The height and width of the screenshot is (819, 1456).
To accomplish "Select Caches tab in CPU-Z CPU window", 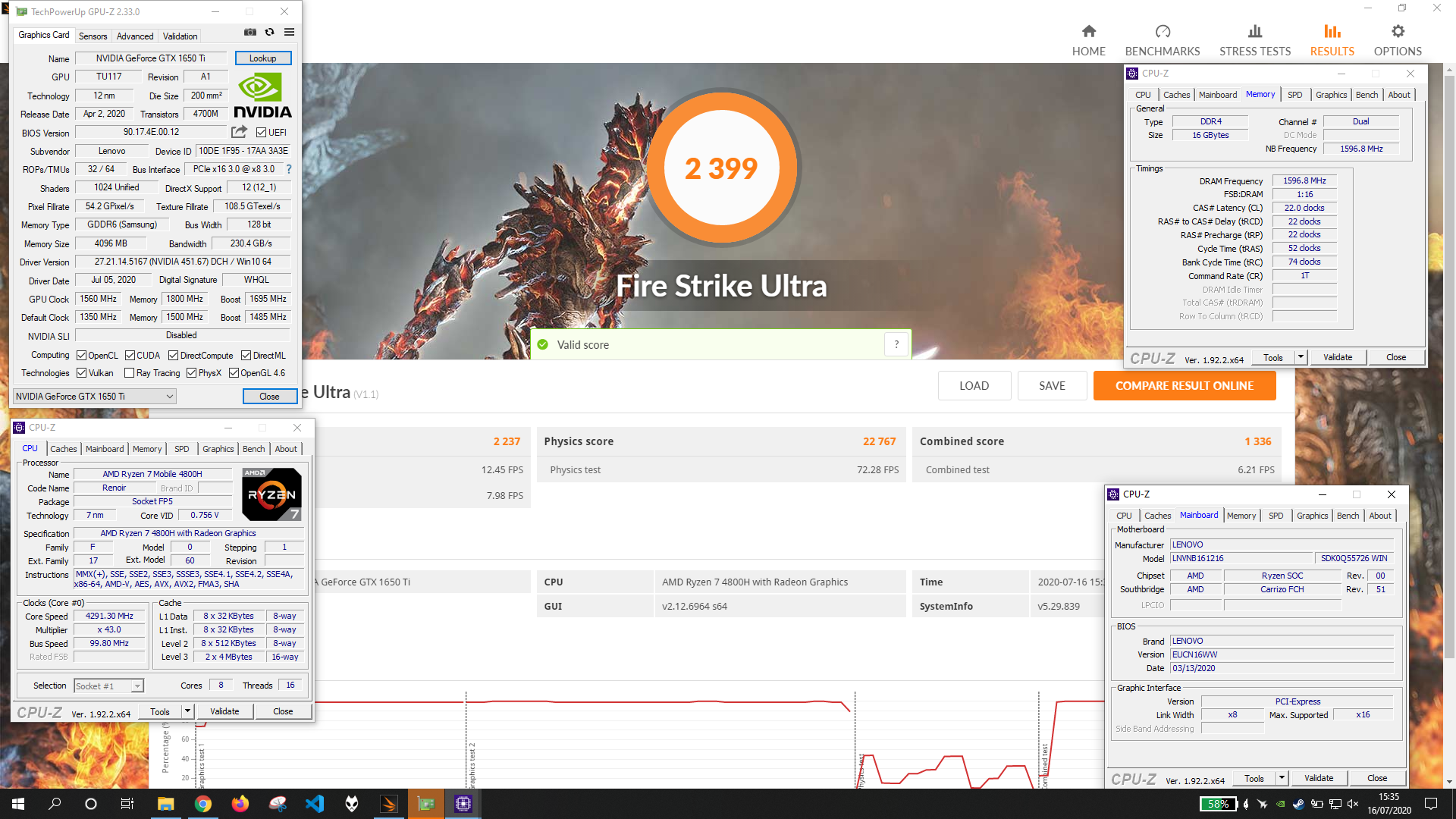I will pyautogui.click(x=63, y=449).
